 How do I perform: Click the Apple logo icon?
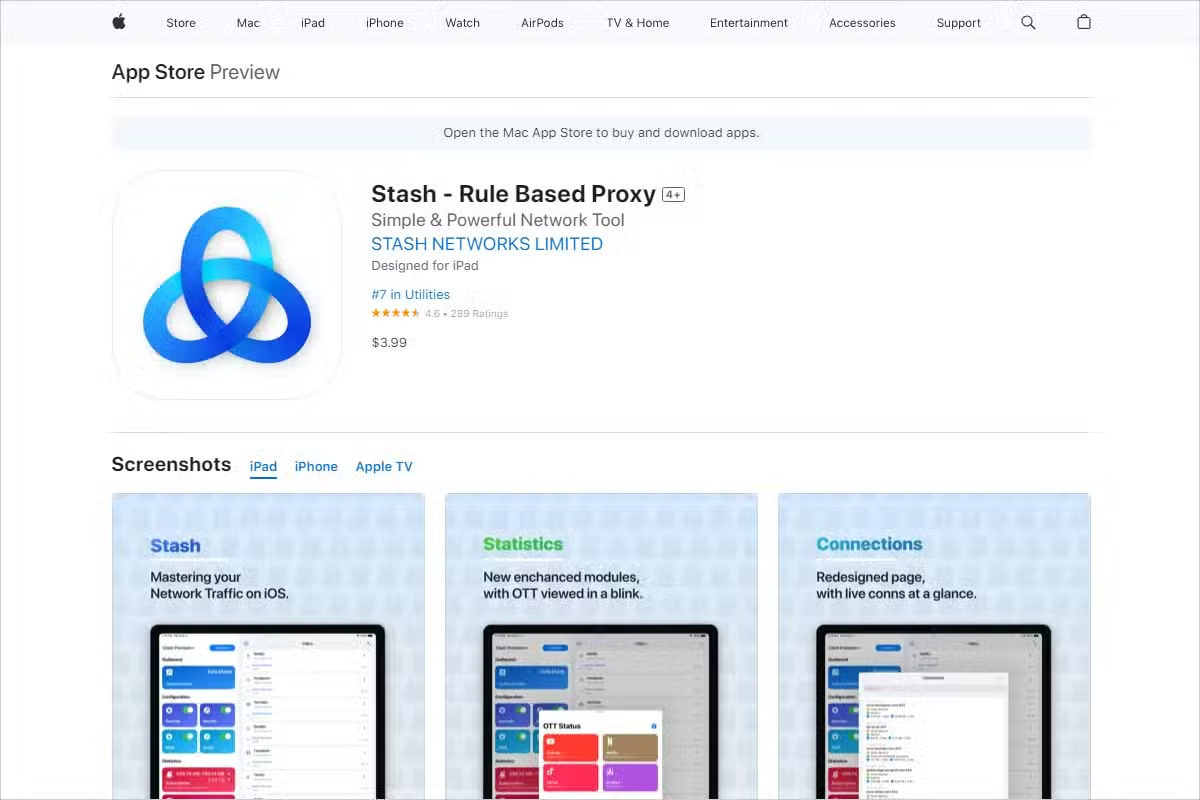point(119,22)
